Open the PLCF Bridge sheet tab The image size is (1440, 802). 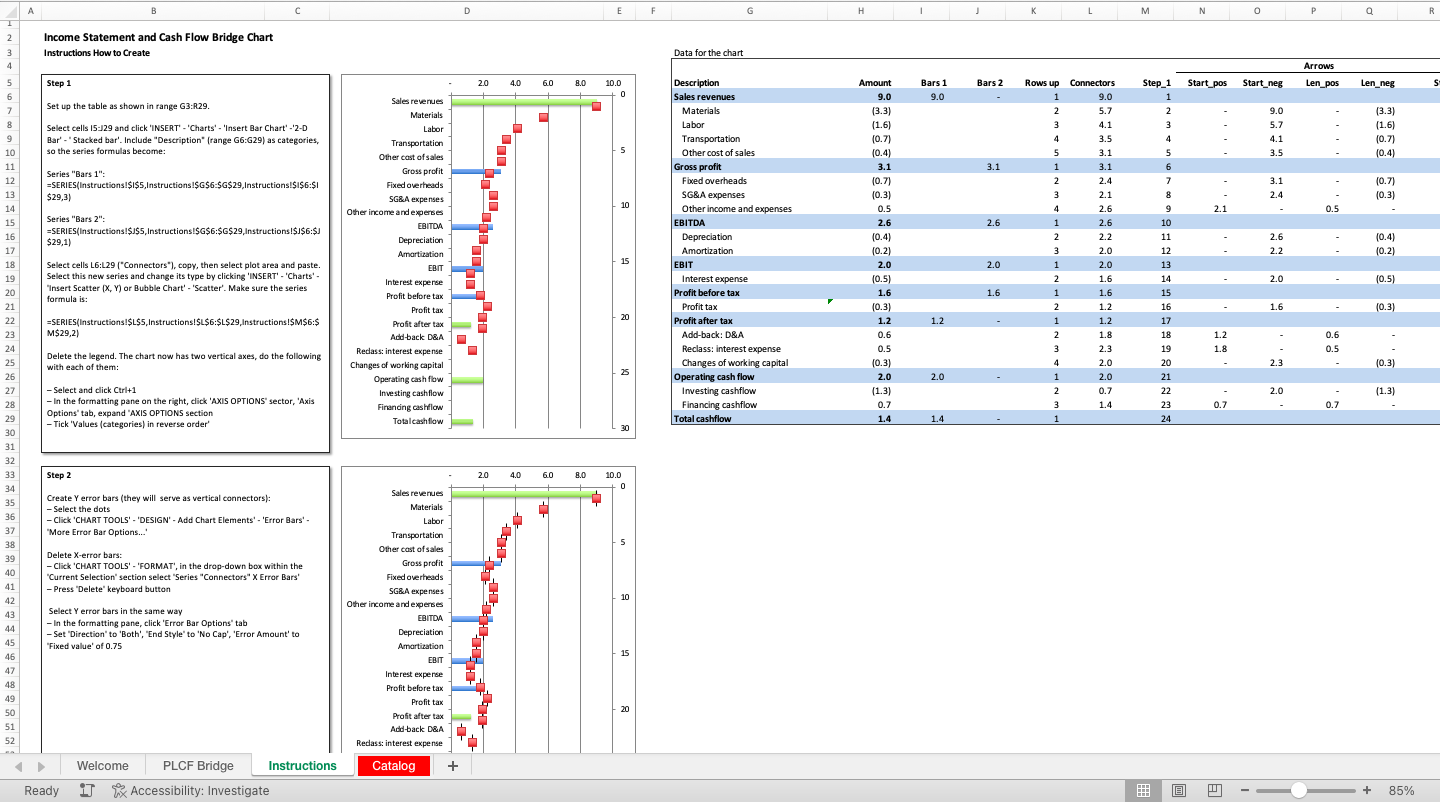coord(198,766)
